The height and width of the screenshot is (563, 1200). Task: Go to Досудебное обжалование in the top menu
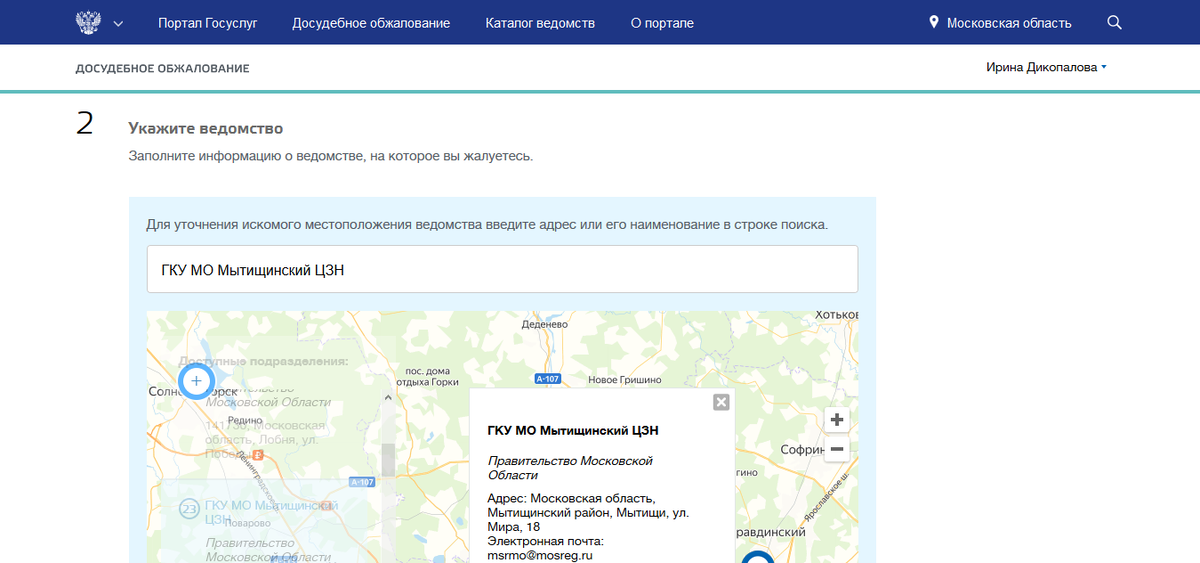point(371,23)
